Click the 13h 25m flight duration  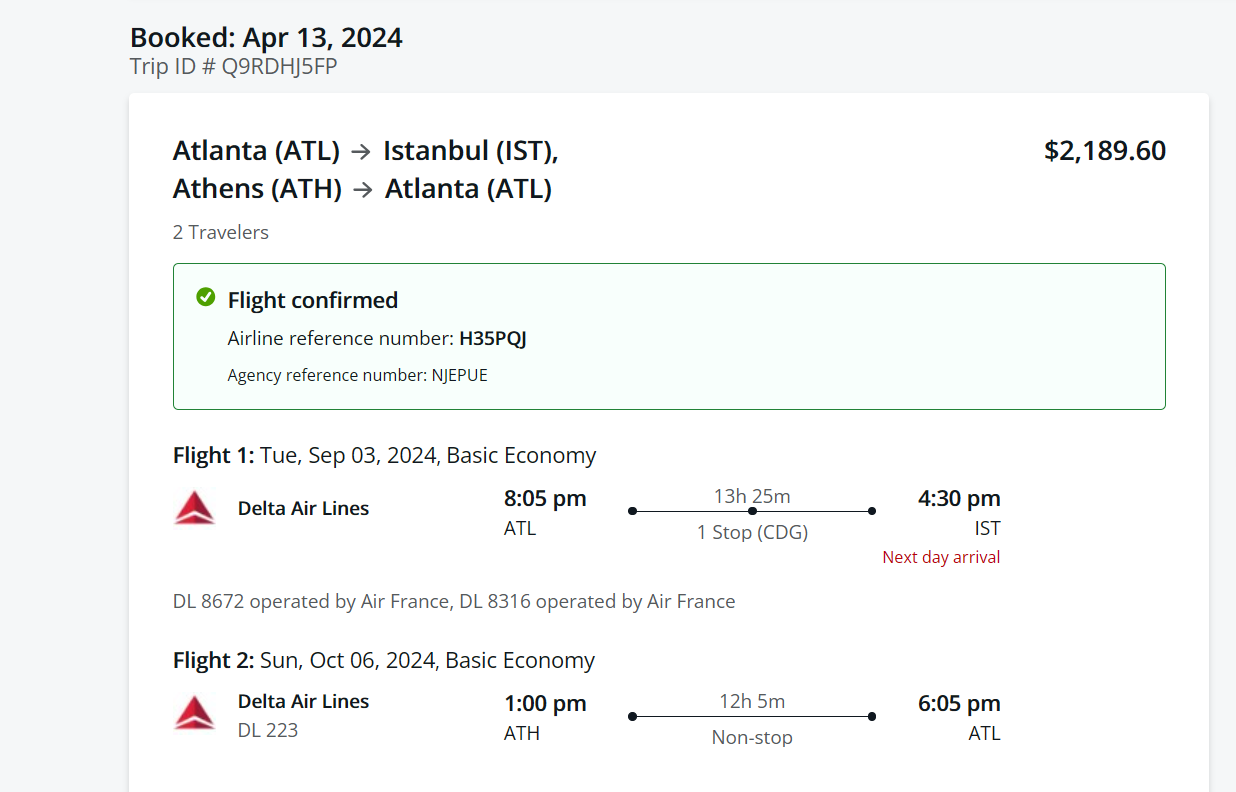click(x=752, y=496)
